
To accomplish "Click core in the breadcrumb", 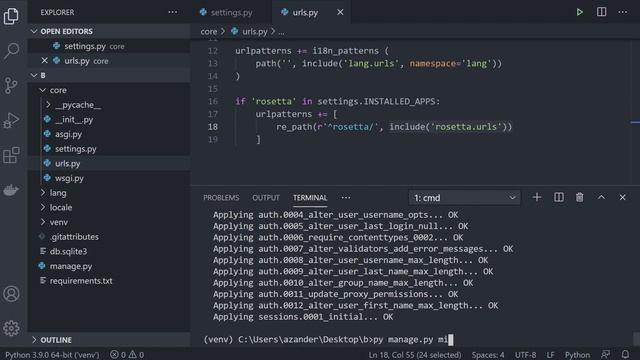I will click(x=209, y=31).
